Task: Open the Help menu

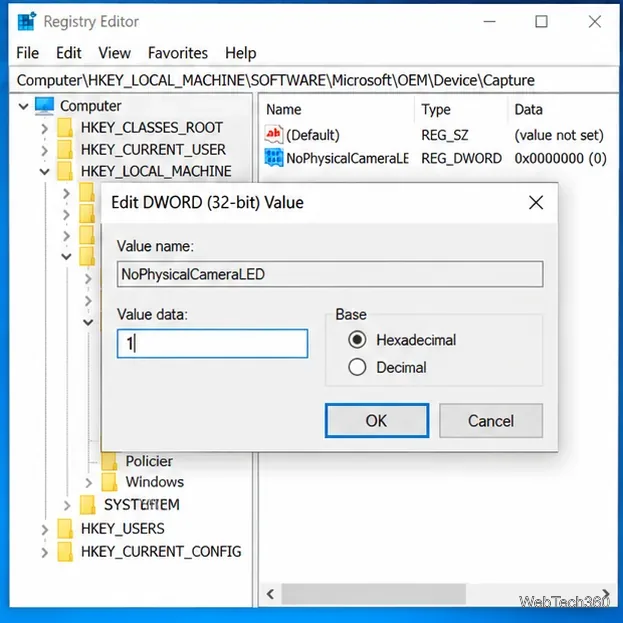Action: click(x=240, y=53)
